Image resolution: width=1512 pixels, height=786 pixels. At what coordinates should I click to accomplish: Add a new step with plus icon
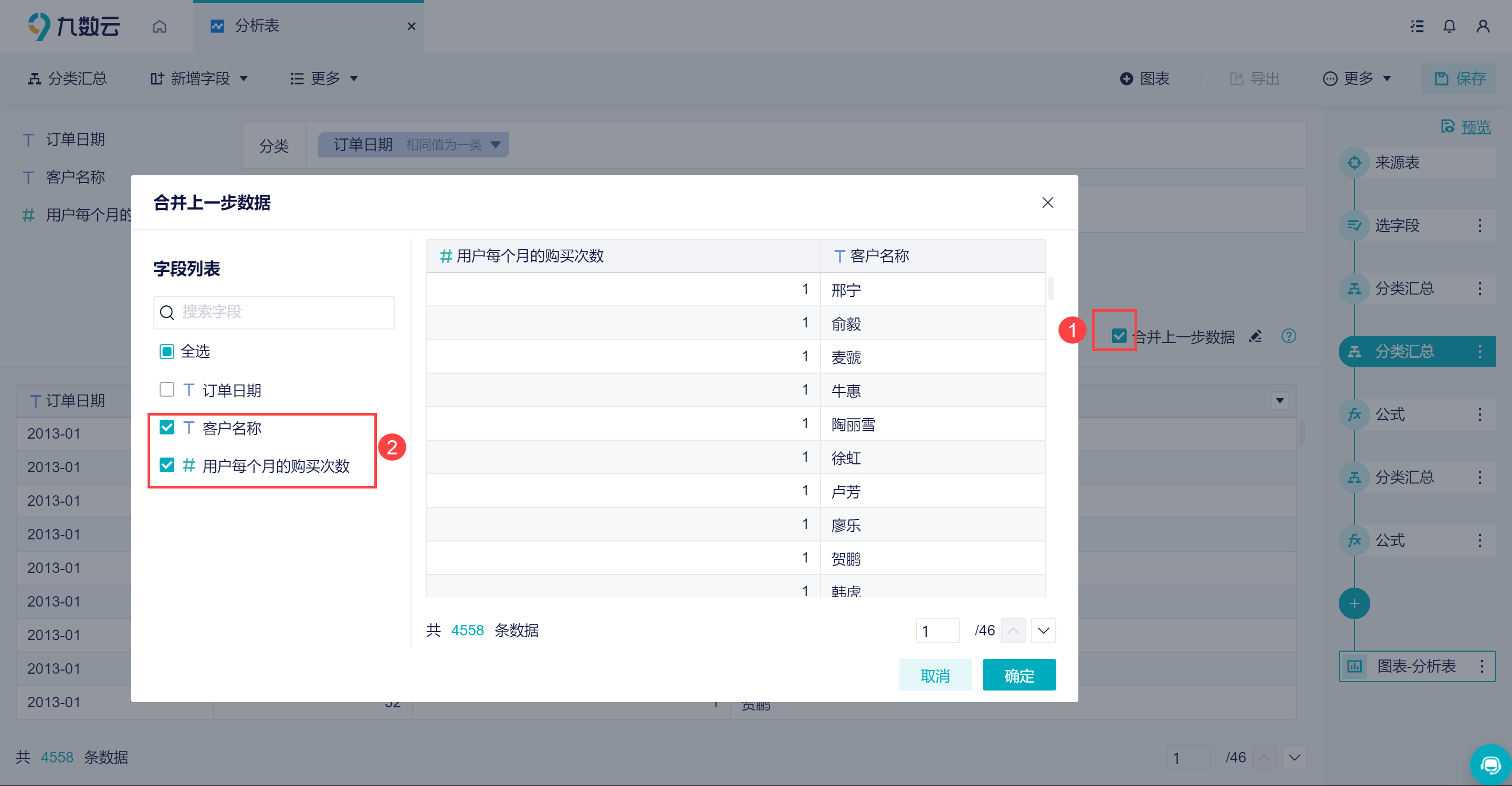[1354, 603]
